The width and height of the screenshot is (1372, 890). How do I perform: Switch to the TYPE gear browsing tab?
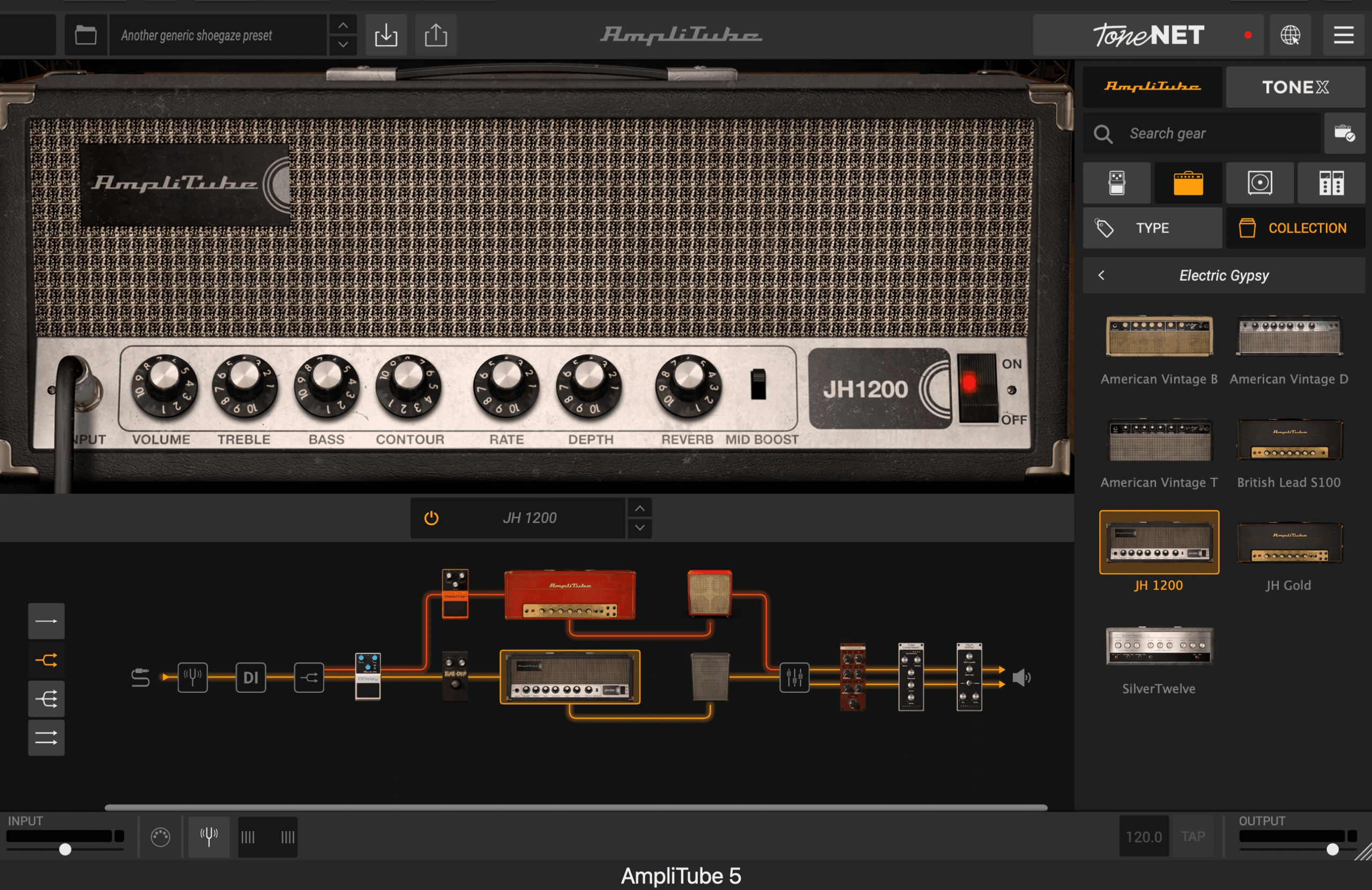click(x=1152, y=228)
